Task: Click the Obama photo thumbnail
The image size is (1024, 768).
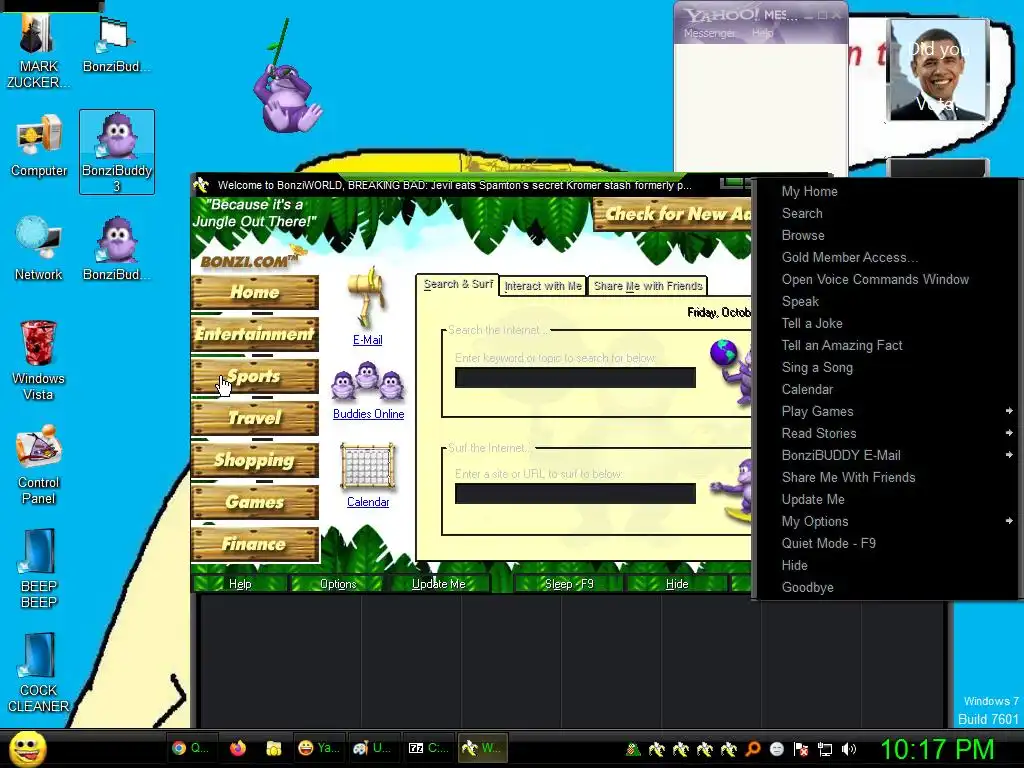Action: 938,69
